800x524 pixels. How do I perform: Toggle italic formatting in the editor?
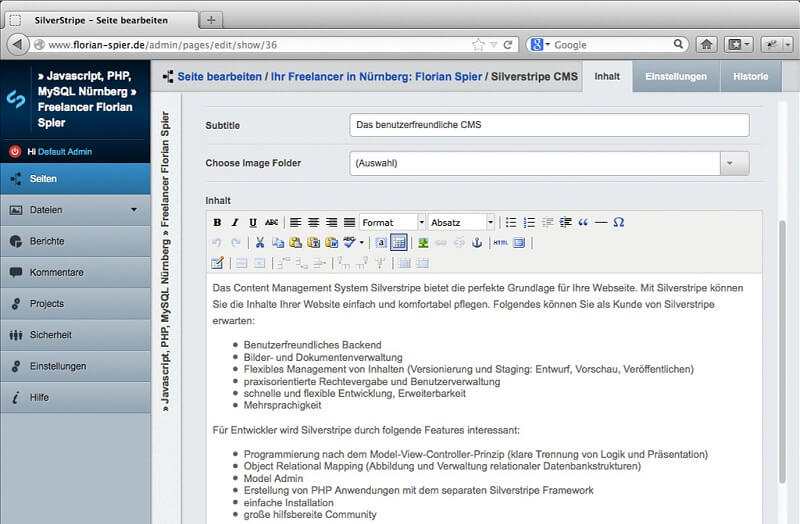(x=235, y=222)
